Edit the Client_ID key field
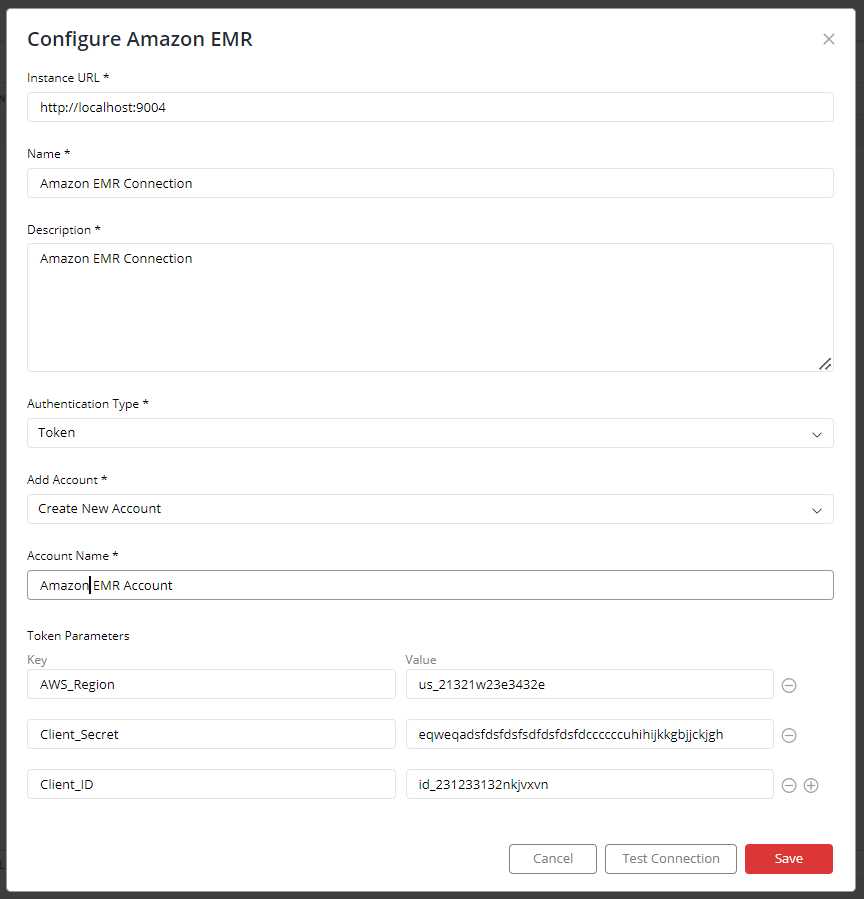The height and width of the screenshot is (899, 864). (211, 784)
